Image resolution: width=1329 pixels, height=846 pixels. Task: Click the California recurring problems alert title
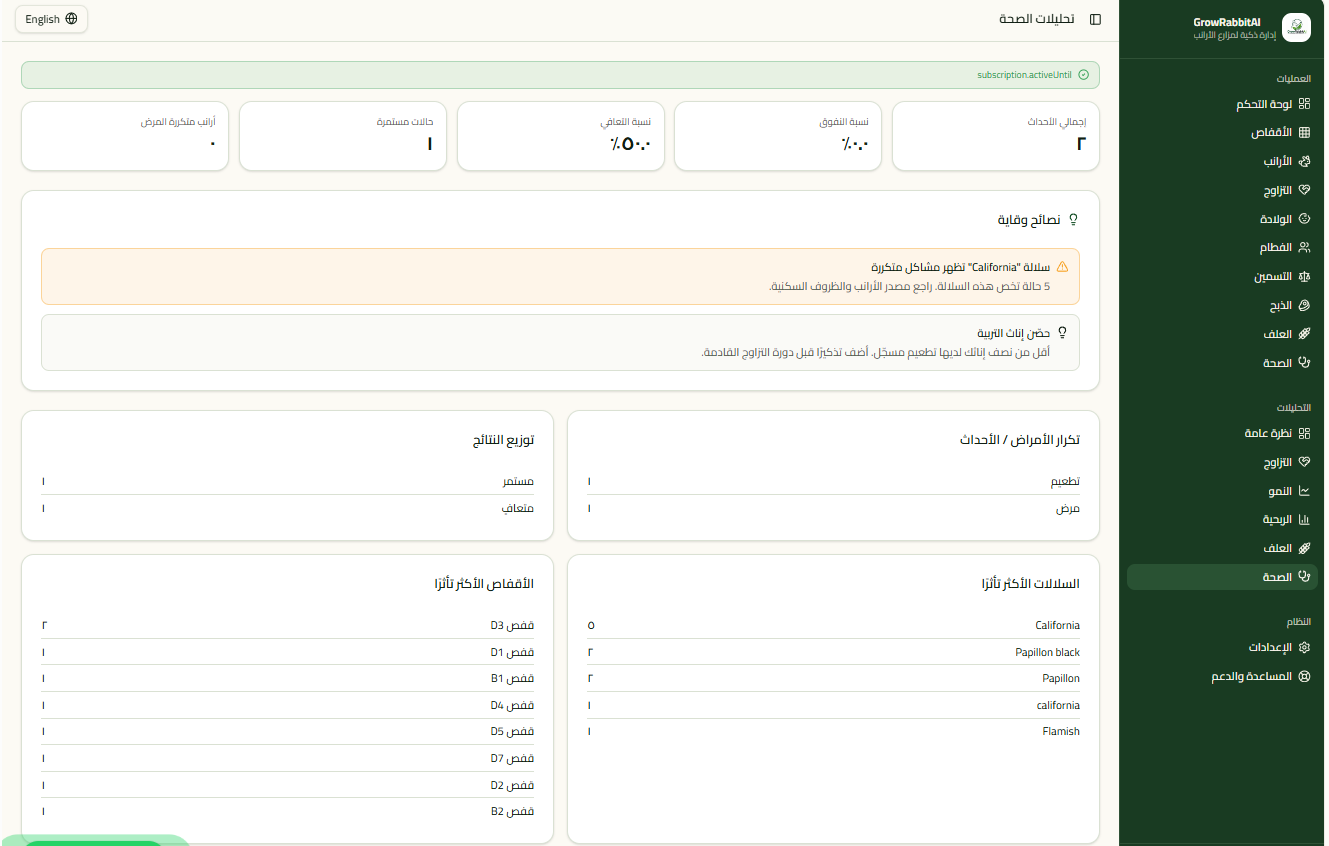960,267
